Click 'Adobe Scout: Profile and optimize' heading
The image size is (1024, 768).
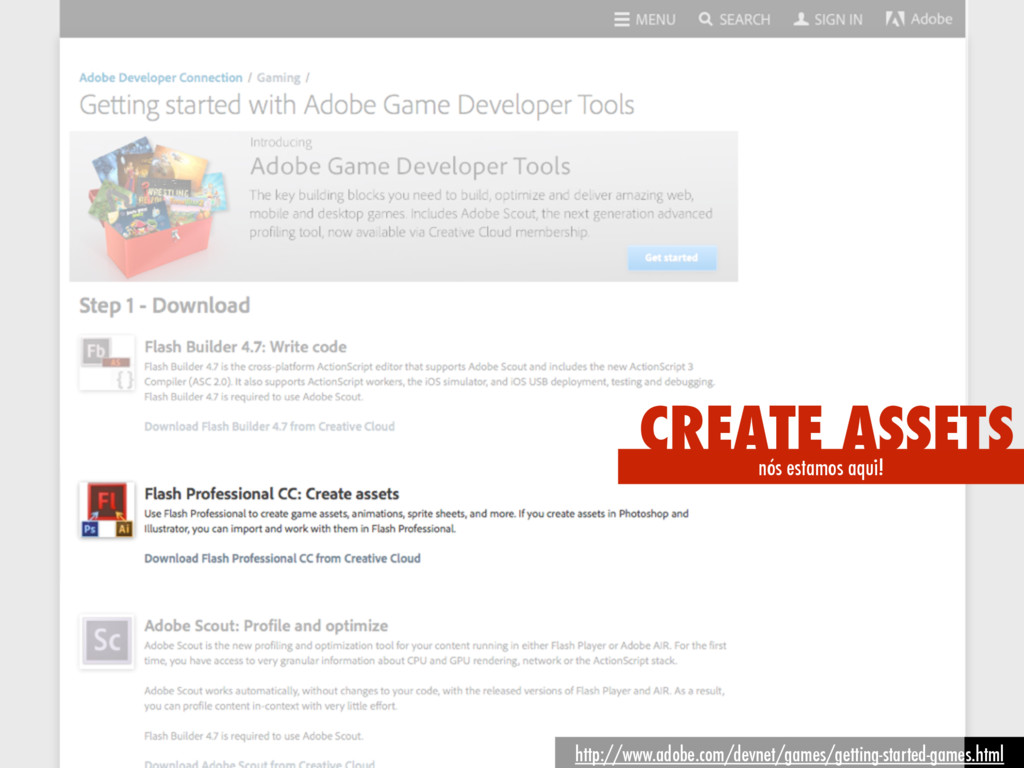(266, 626)
